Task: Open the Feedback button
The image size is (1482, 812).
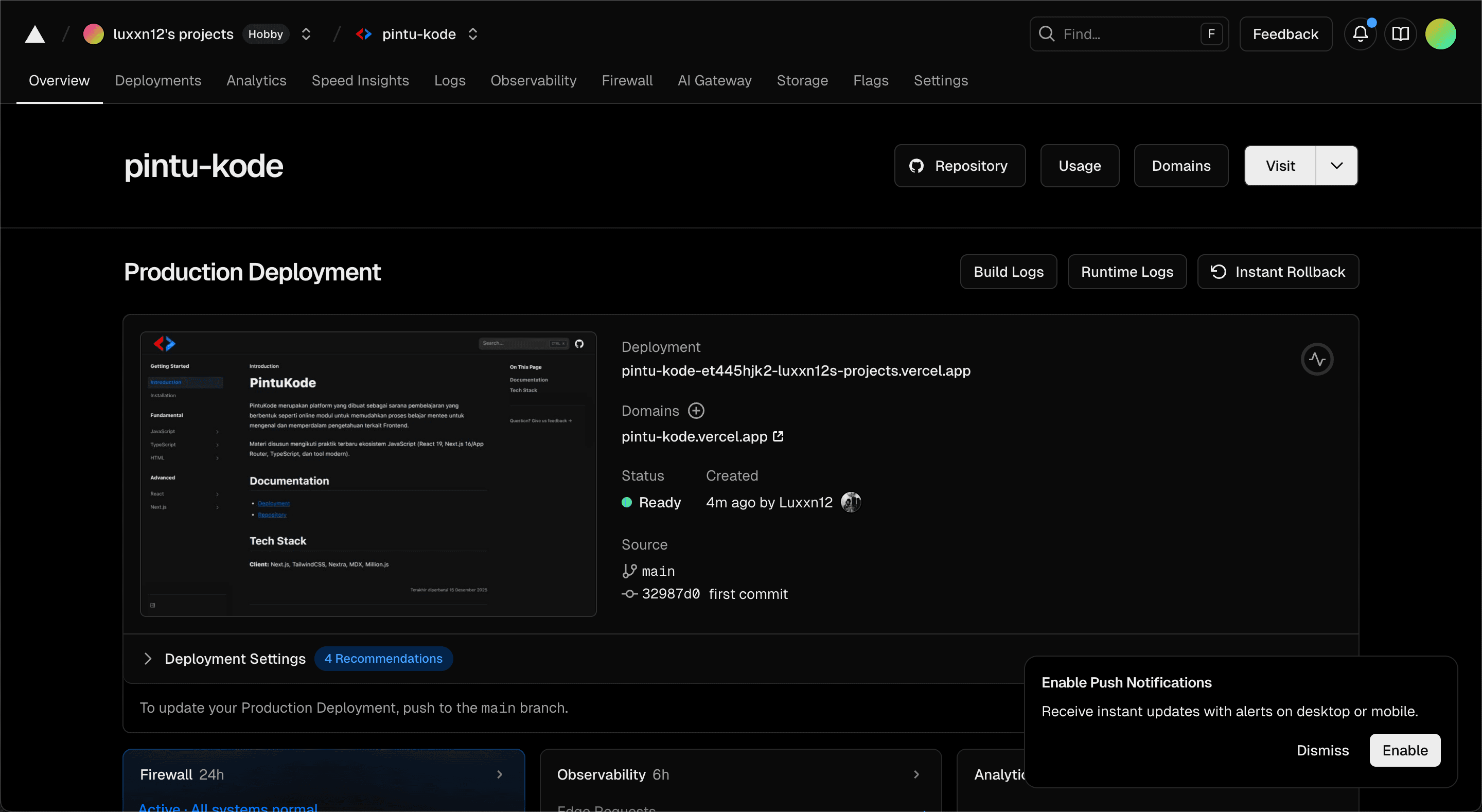Action: (1285, 34)
